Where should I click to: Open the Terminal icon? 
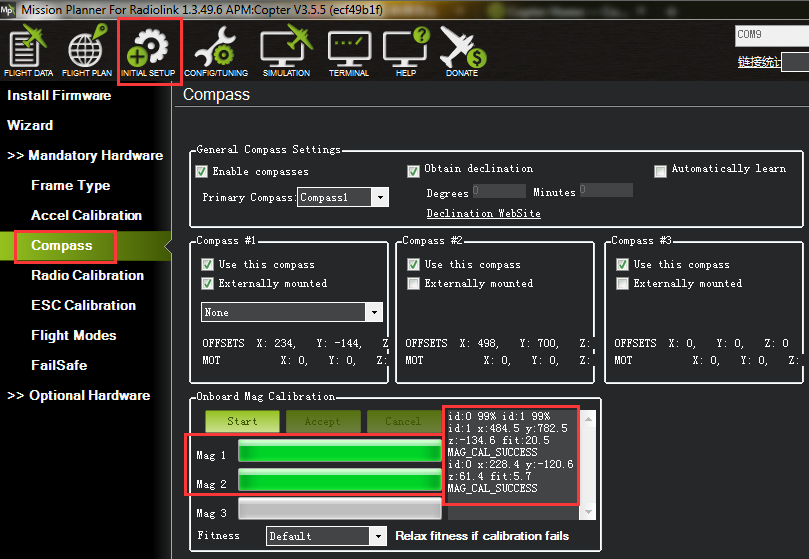click(x=349, y=50)
